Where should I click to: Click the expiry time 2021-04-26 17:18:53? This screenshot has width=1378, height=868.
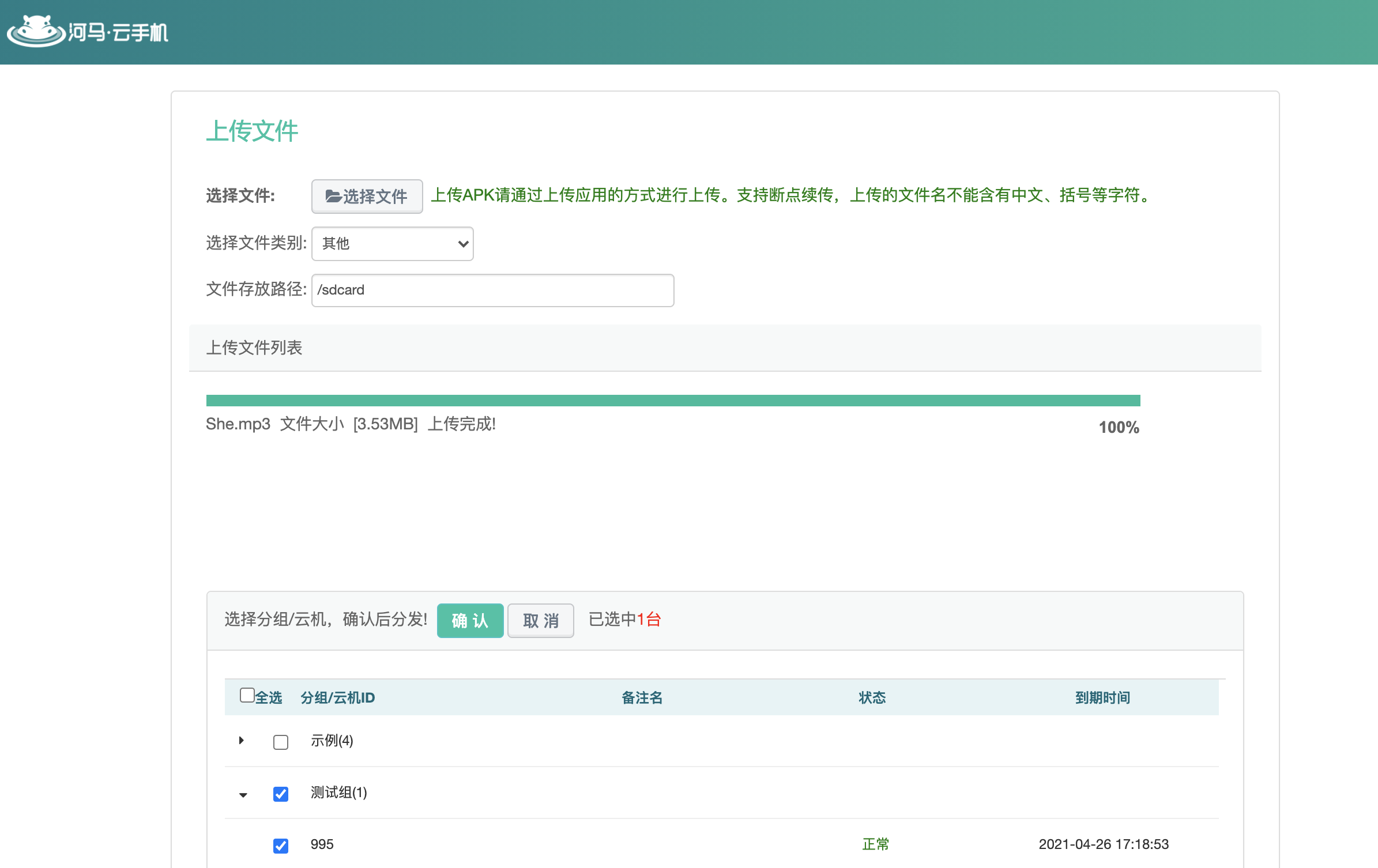point(1104,844)
